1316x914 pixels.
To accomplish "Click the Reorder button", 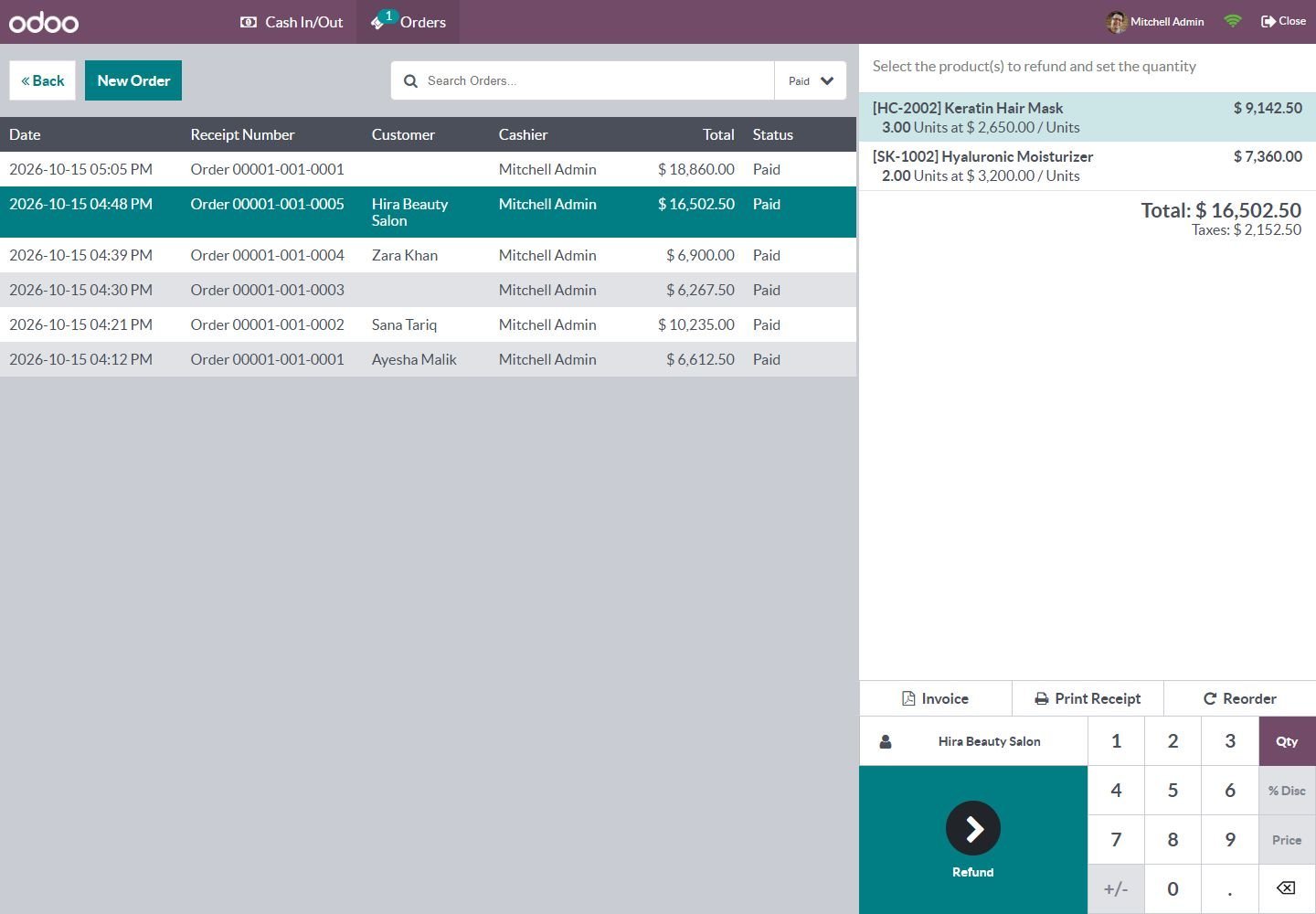I will coord(1239,698).
